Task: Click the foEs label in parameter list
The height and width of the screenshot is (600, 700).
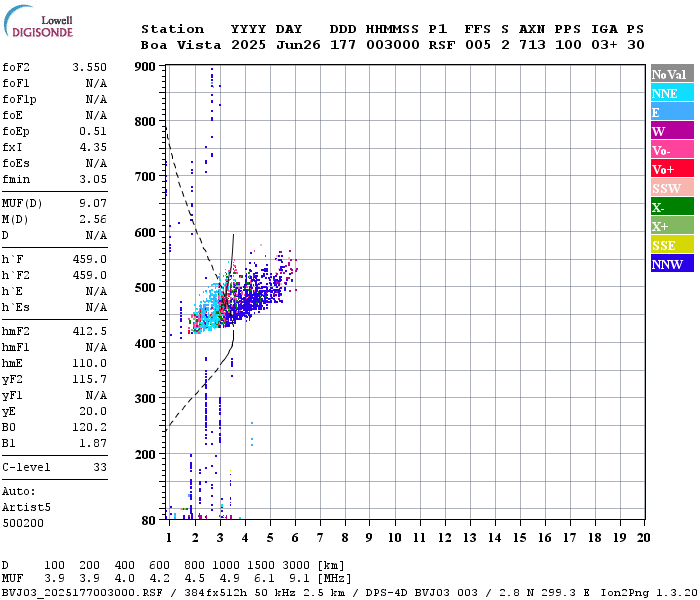Action: tap(16, 163)
